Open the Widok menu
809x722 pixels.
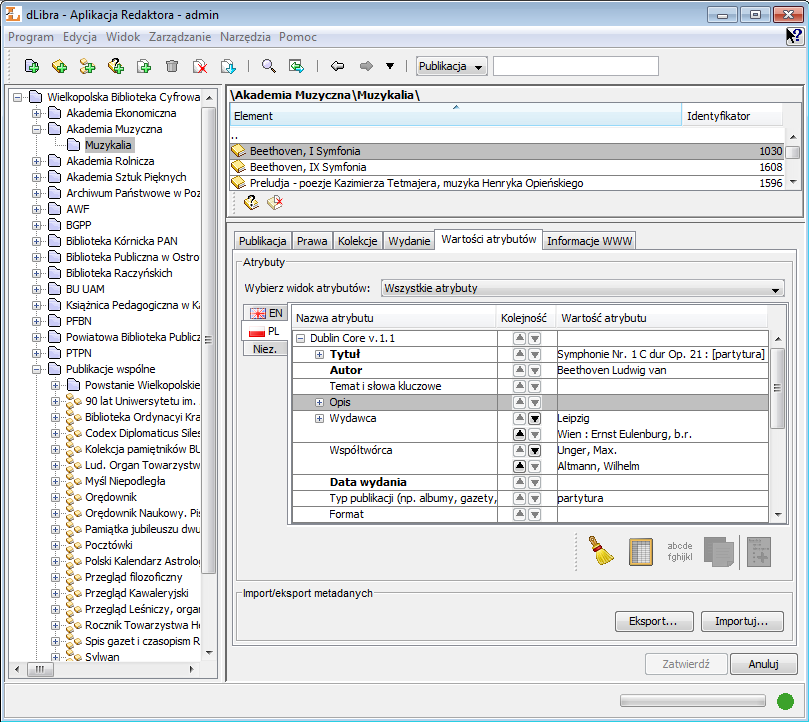(x=123, y=37)
